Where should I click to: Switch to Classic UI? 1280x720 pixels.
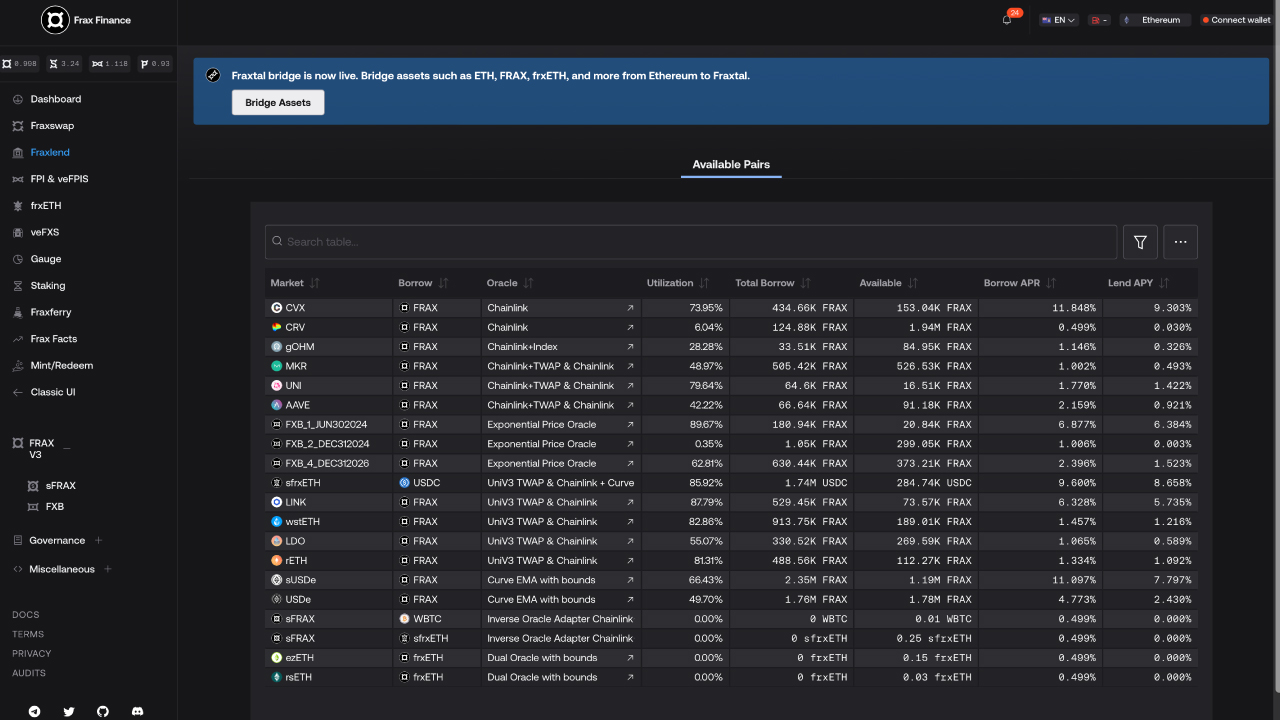coord(53,392)
